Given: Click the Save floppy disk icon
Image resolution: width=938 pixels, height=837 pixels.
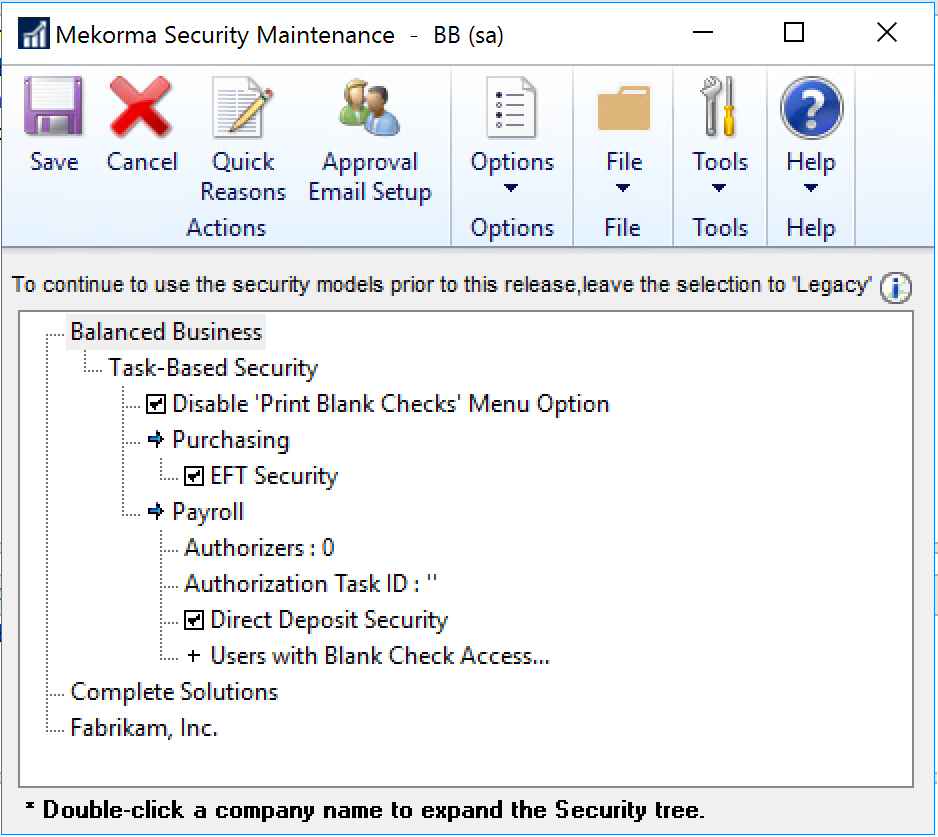Looking at the screenshot, I should (53, 108).
